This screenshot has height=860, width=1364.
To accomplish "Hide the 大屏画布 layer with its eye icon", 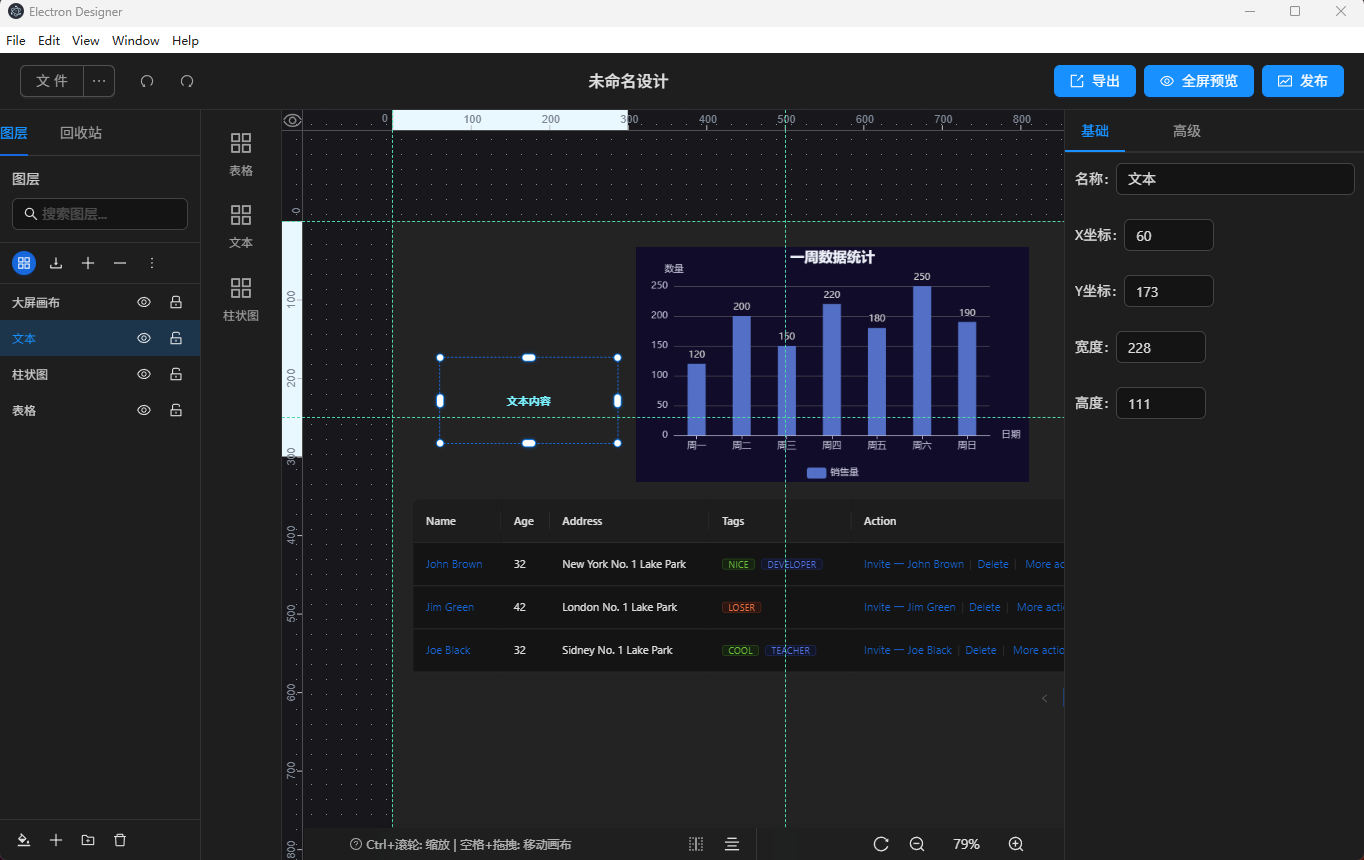I will [x=144, y=302].
